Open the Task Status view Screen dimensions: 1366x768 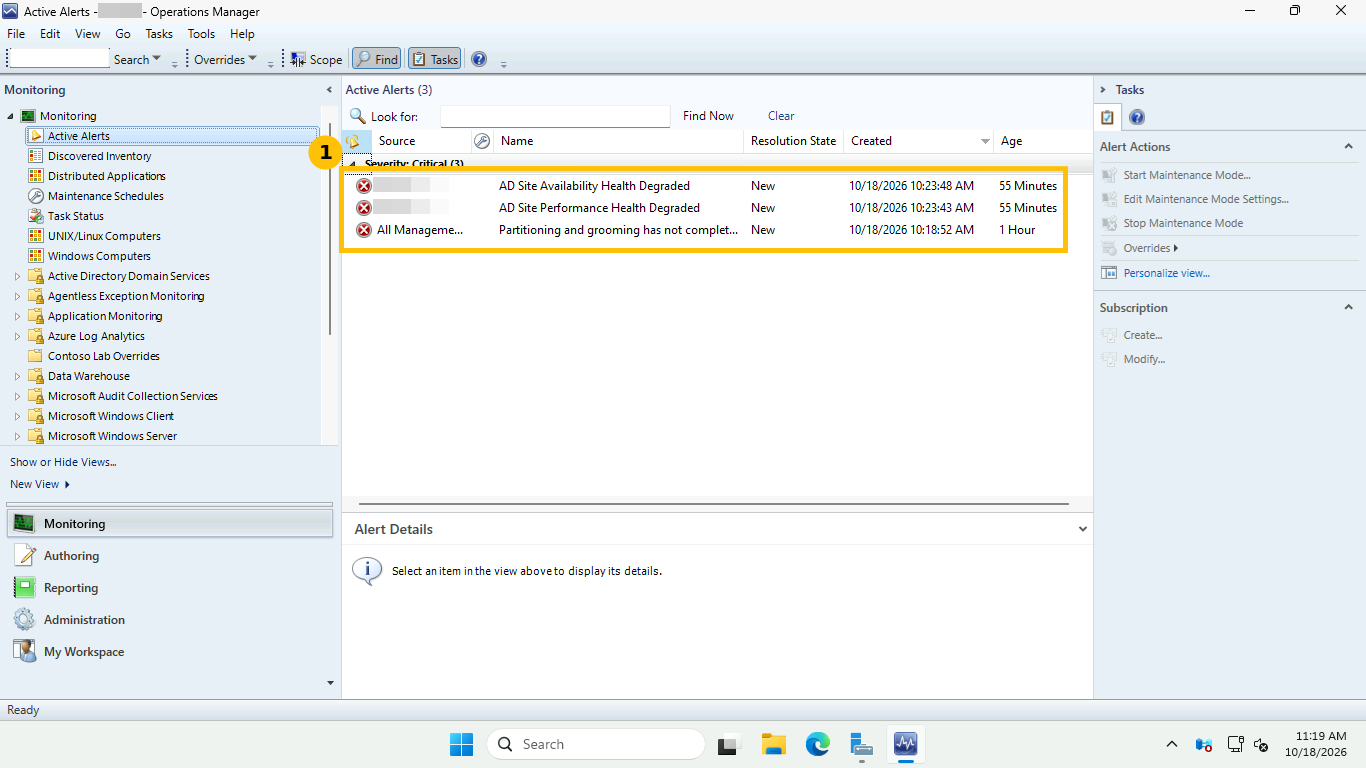click(x=76, y=216)
